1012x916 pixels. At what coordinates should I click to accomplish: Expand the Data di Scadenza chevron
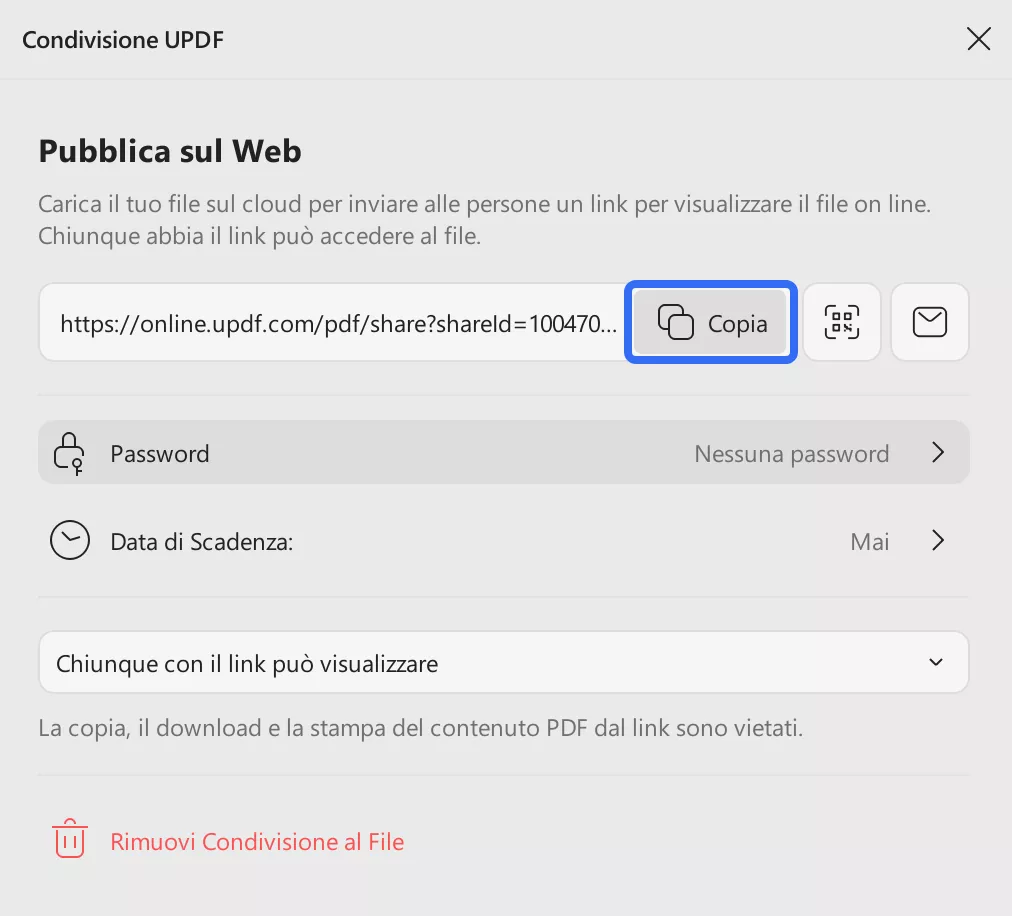(938, 541)
